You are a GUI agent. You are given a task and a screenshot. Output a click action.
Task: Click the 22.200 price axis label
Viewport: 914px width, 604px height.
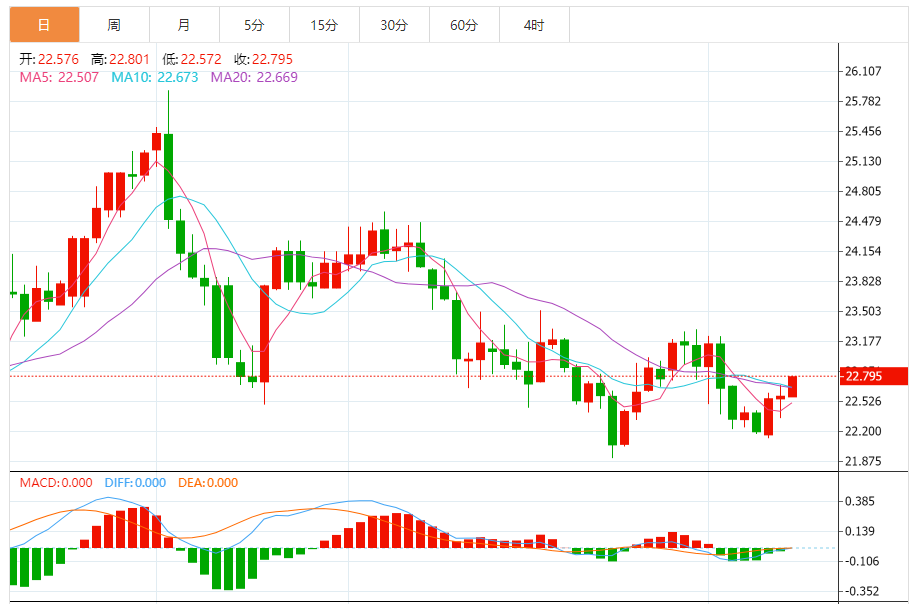point(863,431)
